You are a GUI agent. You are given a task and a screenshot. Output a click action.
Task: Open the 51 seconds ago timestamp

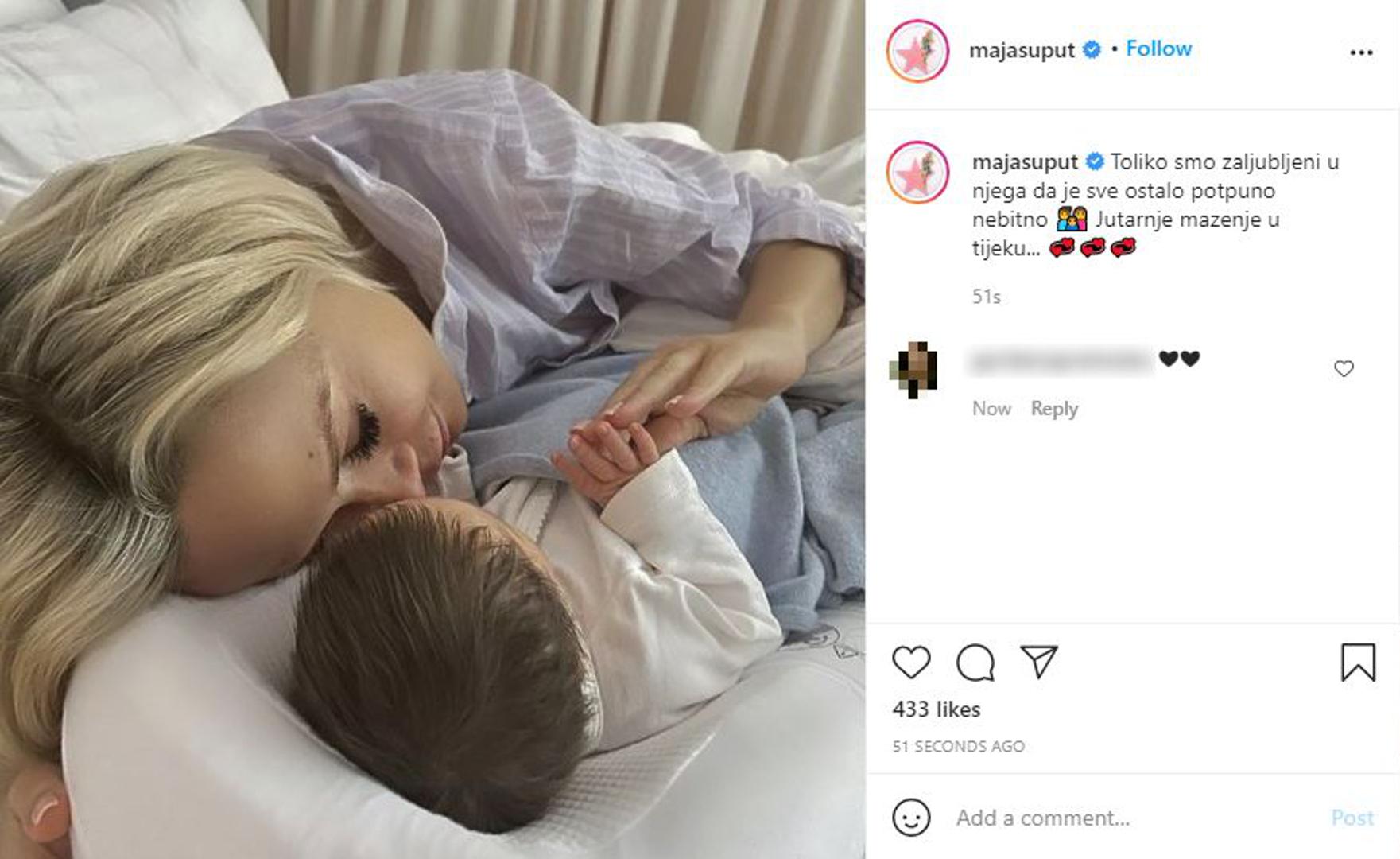[x=958, y=747]
